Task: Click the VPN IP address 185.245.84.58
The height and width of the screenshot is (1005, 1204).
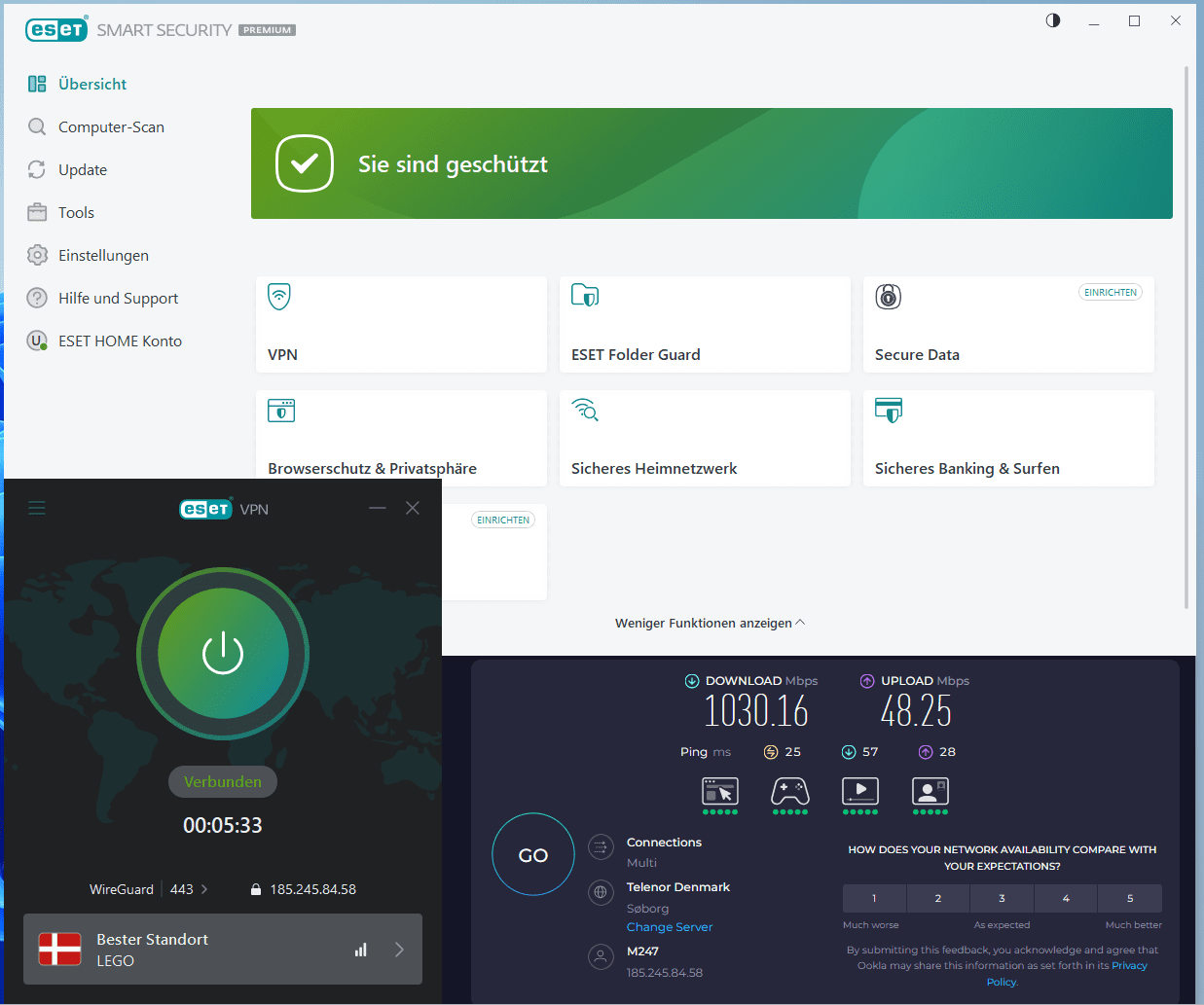Action: [313, 889]
